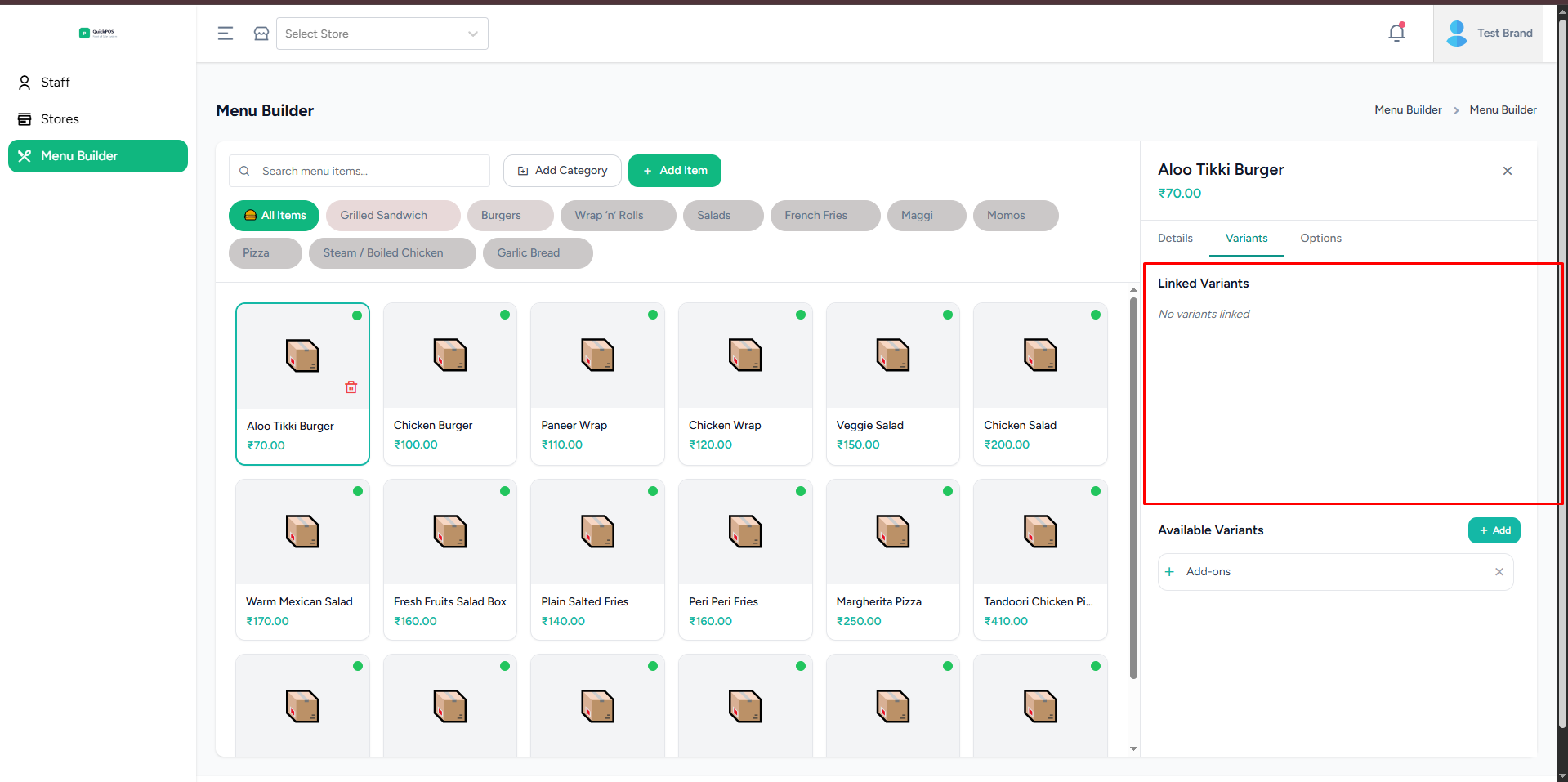Click the plus icon beside Add-ons
The height and width of the screenshot is (782, 1568).
click(x=1169, y=572)
